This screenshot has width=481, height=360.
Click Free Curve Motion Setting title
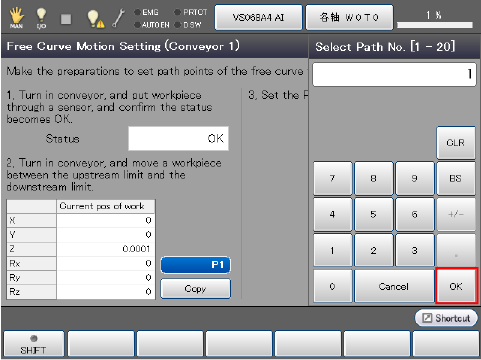tap(123, 46)
